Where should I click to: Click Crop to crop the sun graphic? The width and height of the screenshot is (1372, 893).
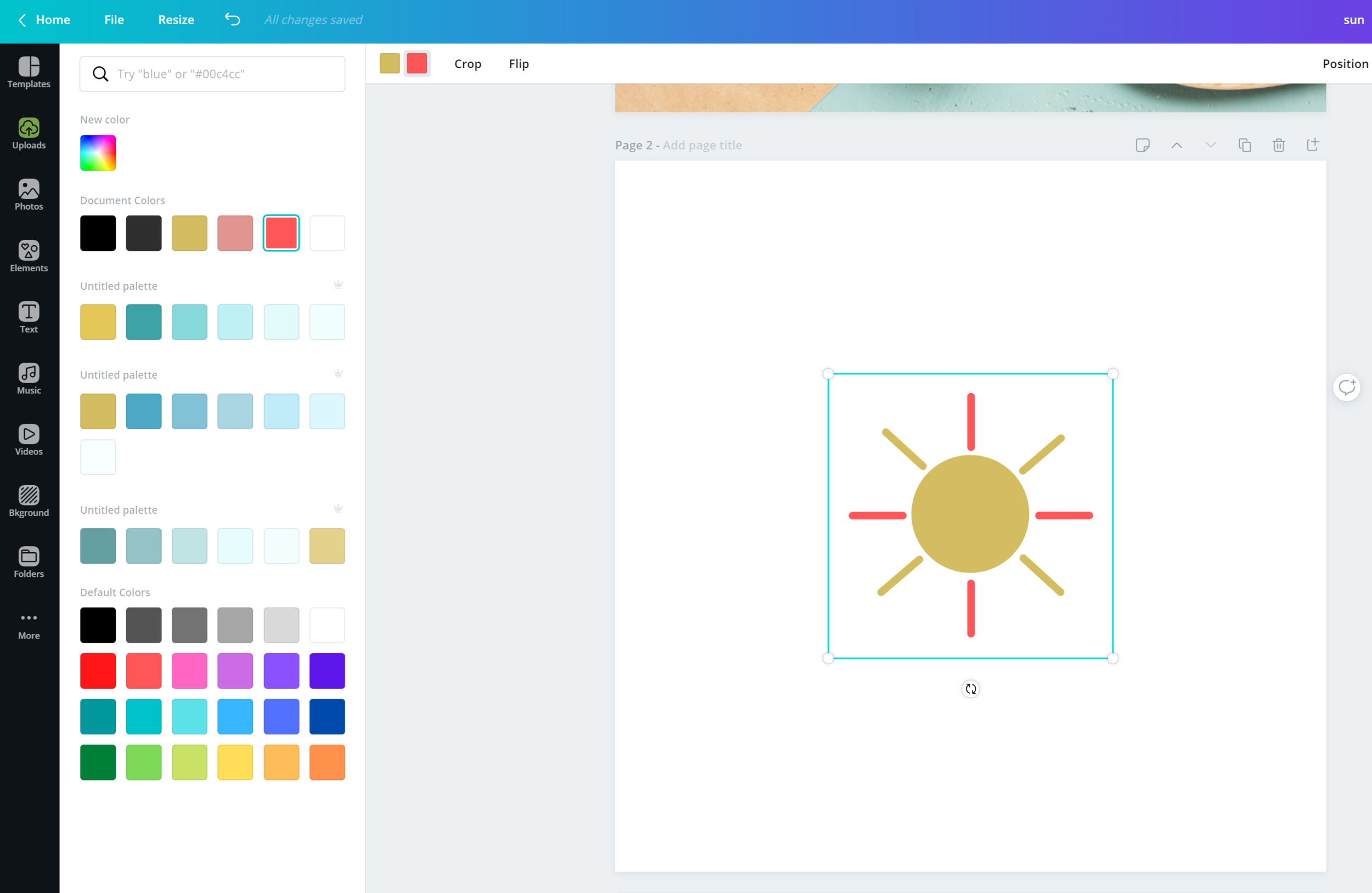pyautogui.click(x=468, y=64)
